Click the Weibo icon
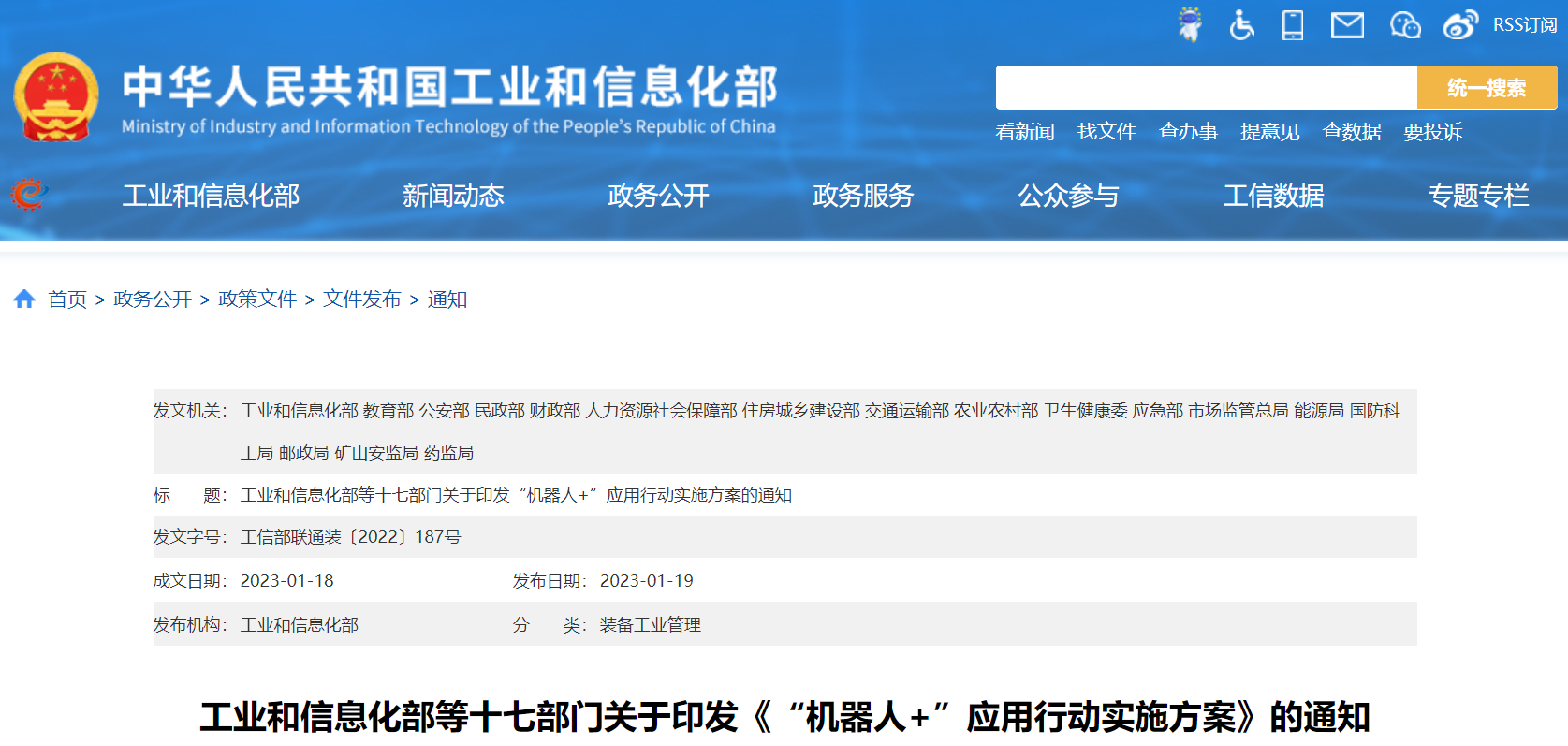The height and width of the screenshot is (746, 1568). pos(1460,25)
